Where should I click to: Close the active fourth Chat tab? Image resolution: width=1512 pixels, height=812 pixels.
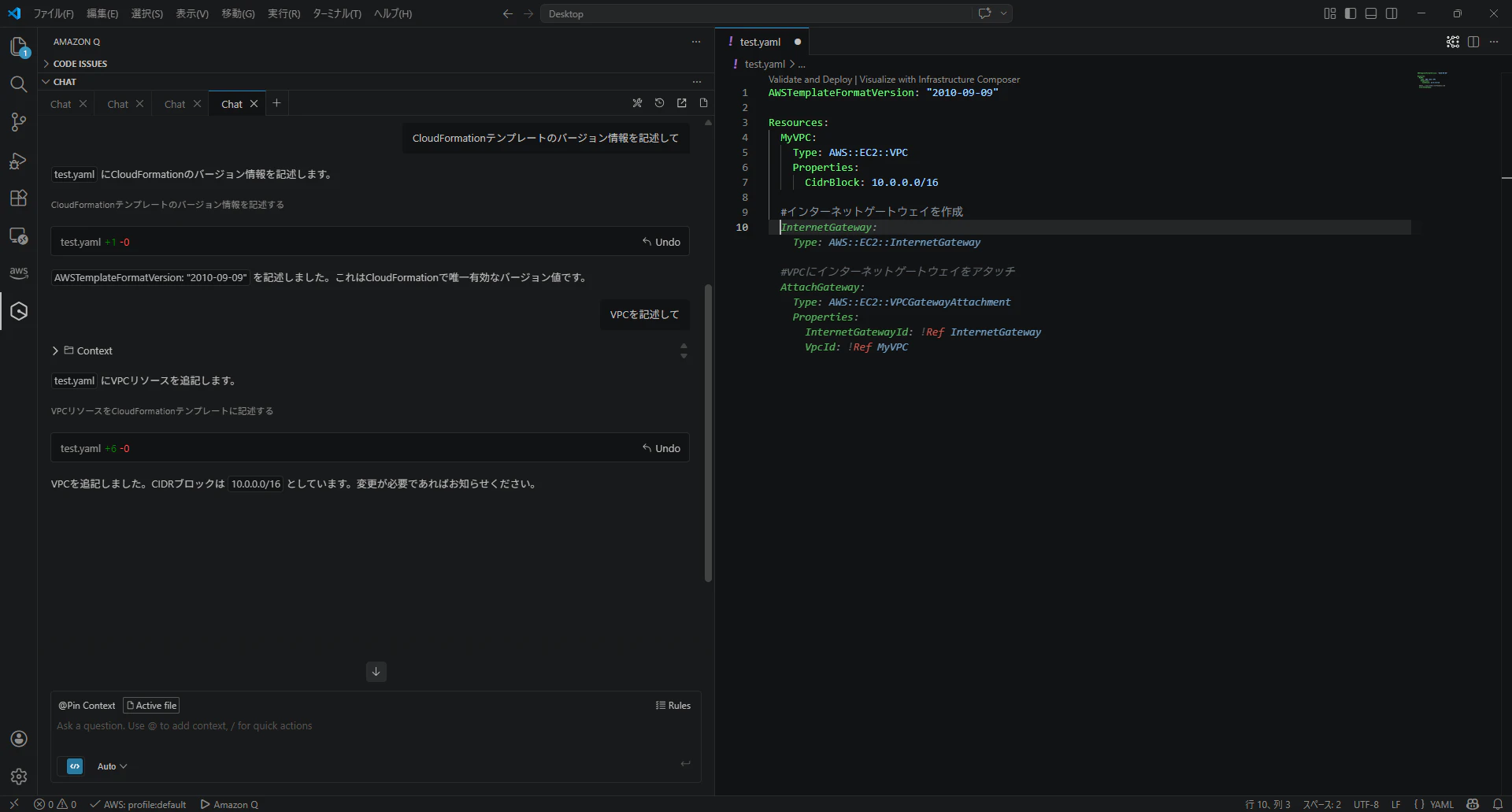pos(254,104)
